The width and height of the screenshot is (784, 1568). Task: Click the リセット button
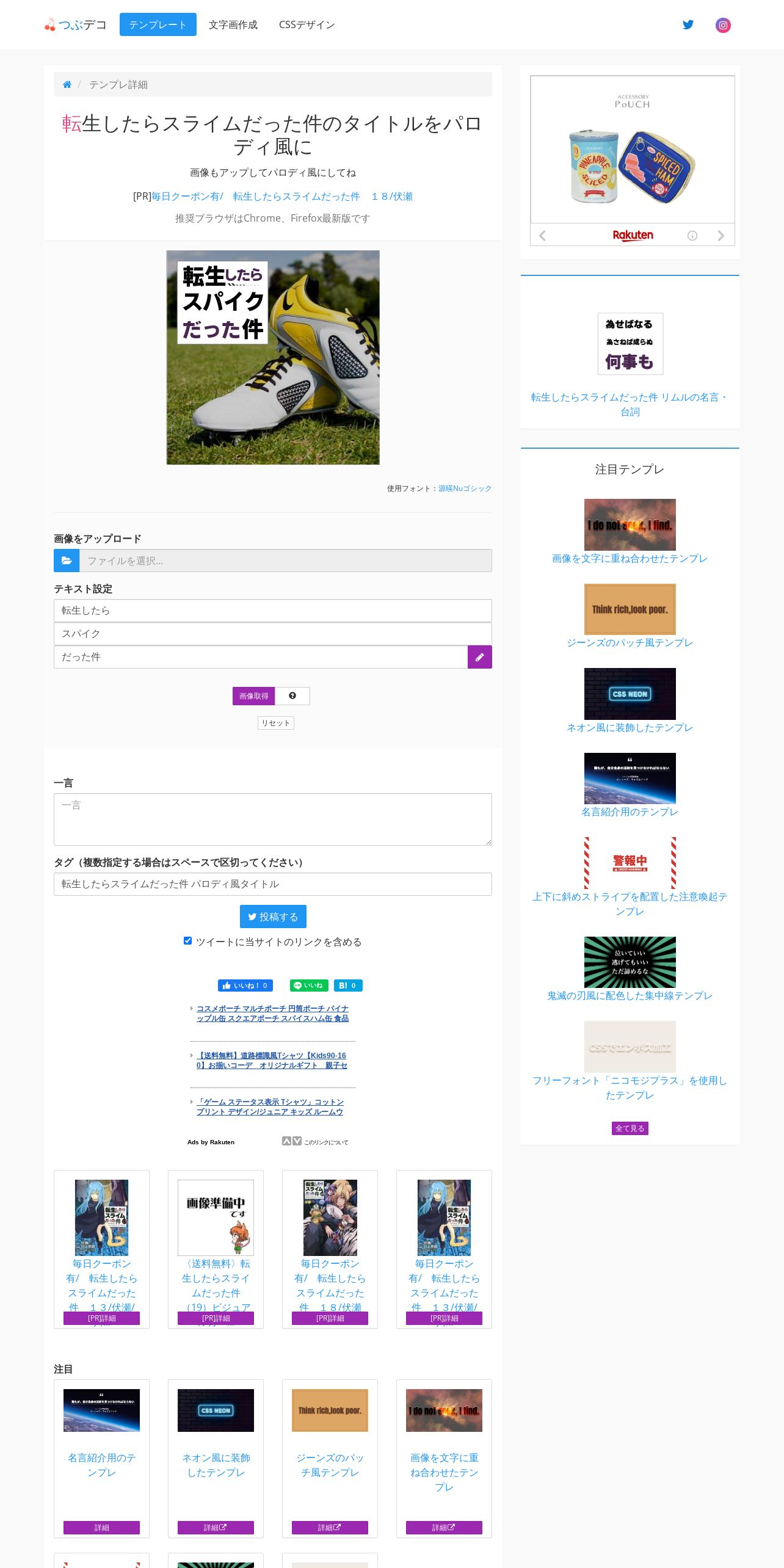point(276,723)
